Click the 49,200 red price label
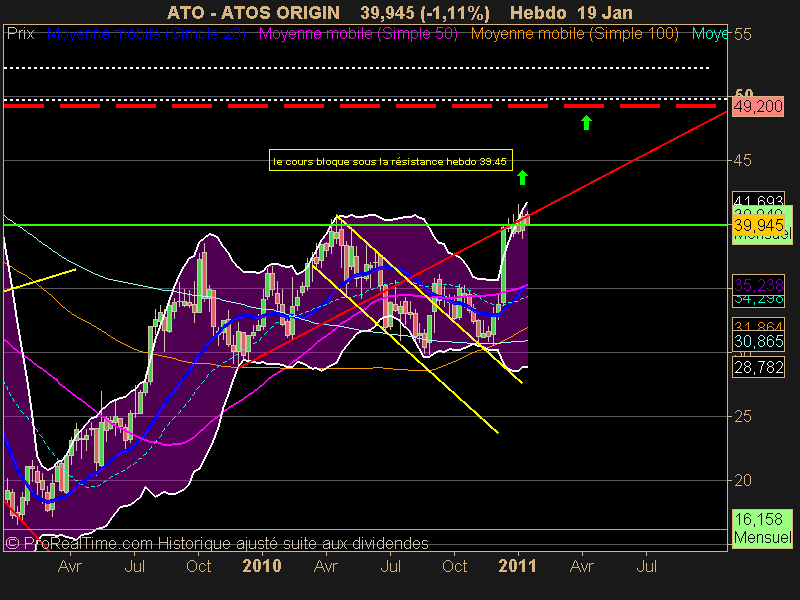This screenshot has width=800, height=600. (758, 107)
